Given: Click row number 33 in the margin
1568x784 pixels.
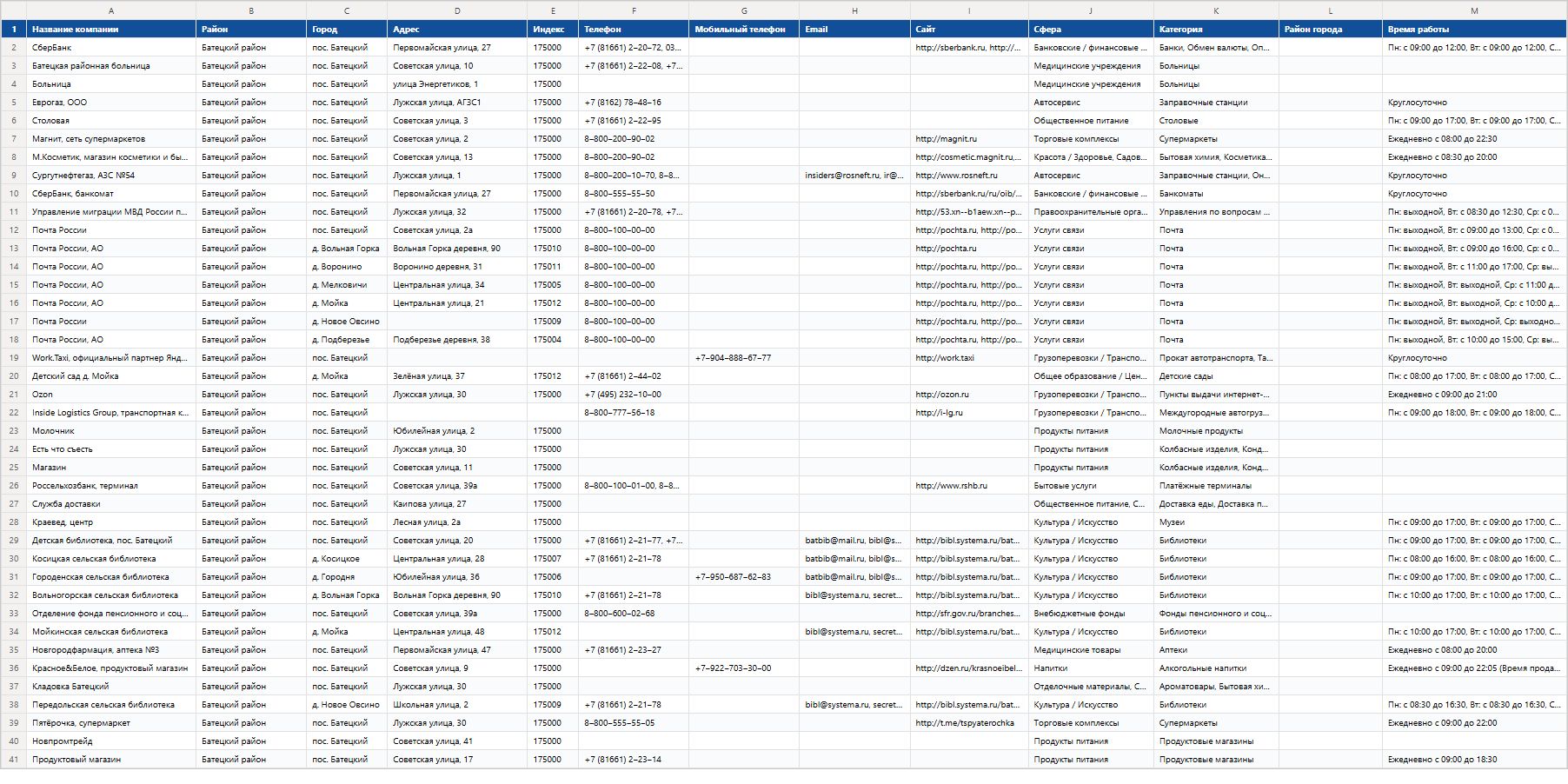Looking at the screenshot, I should pos(14,614).
